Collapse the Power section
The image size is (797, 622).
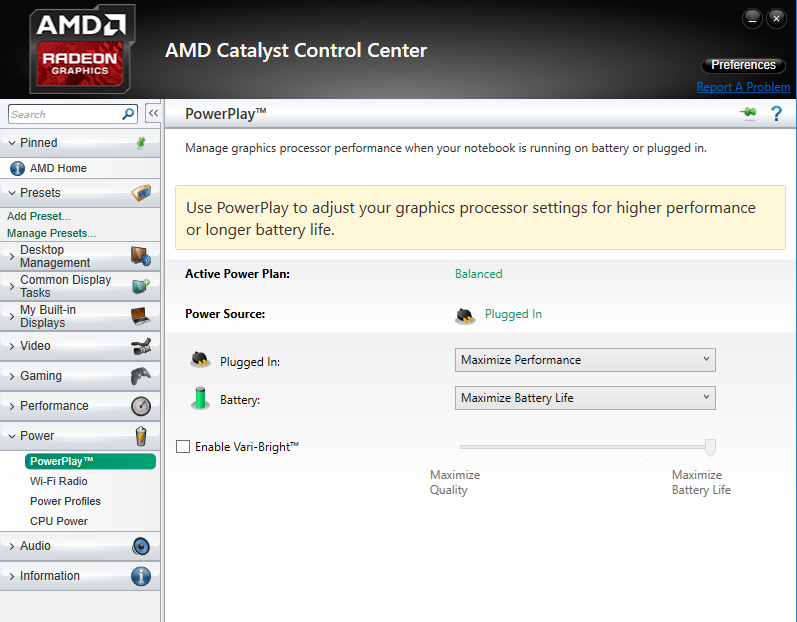click(x=12, y=436)
